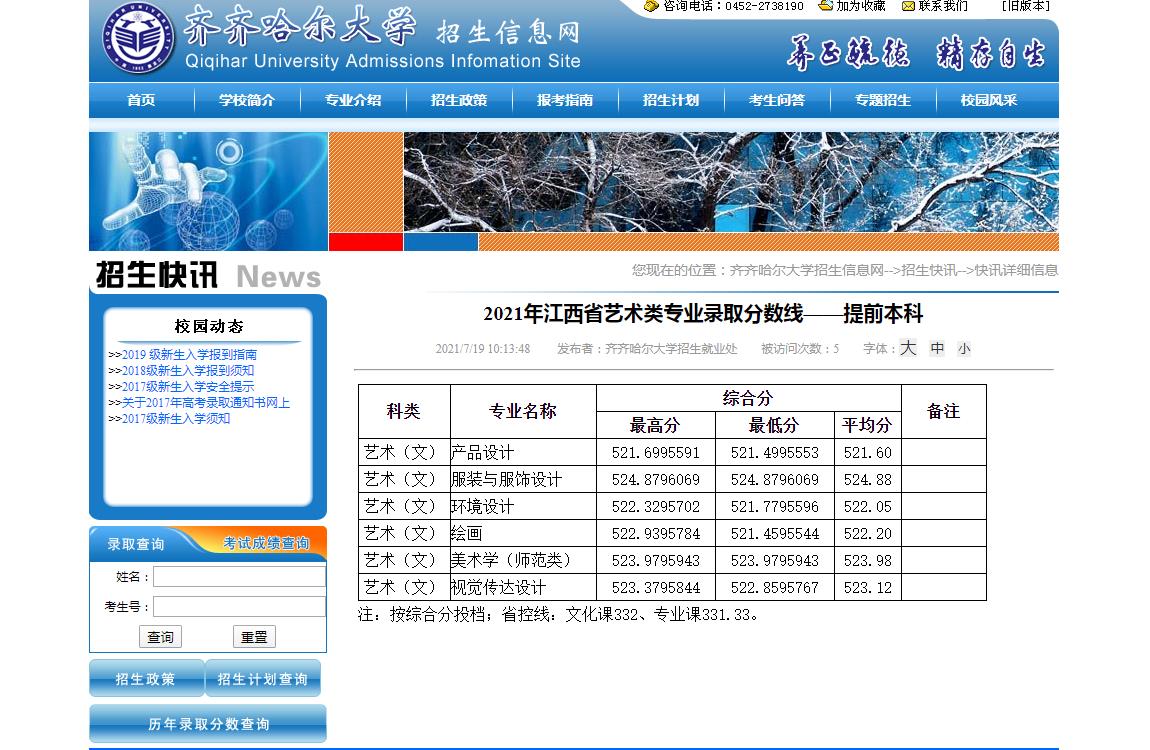The width and height of the screenshot is (1150, 750).
Task: Click the 服装与服饰设计 major cell
Action: (x=523, y=479)
